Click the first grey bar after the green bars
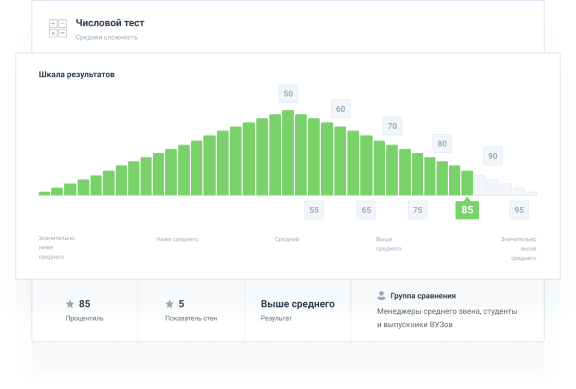576x389 pixels. pyautogui.click(x=480, y=185)
